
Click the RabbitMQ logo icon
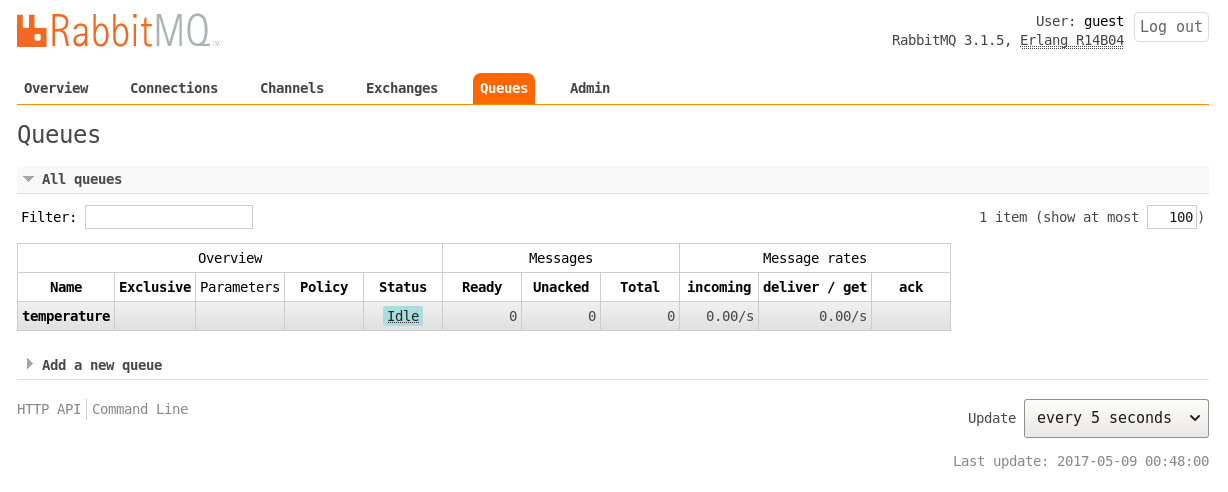(x=32, y=30)
